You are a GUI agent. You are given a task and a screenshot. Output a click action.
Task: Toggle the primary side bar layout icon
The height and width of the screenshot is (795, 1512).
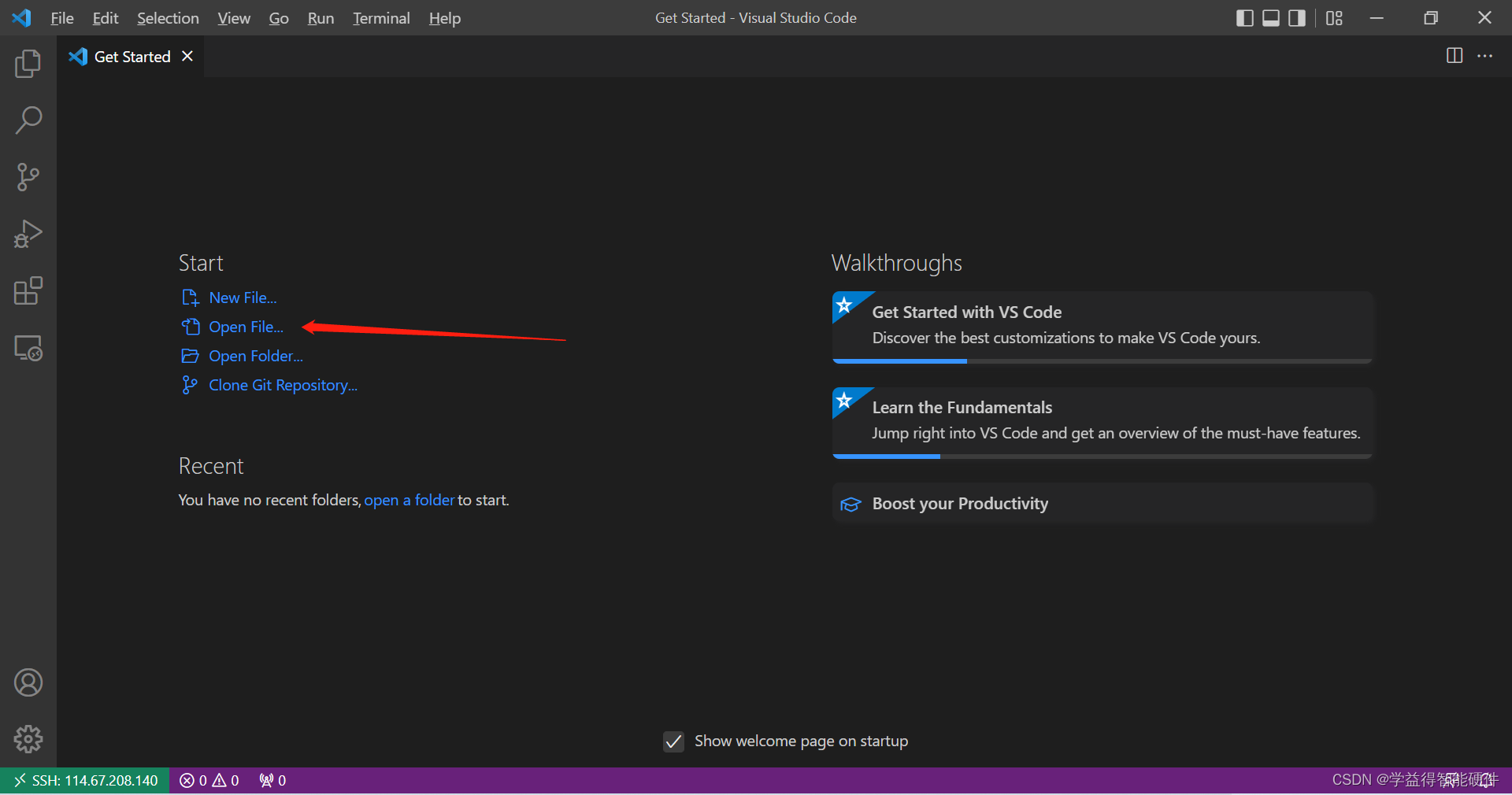(x=1245, y=18)
